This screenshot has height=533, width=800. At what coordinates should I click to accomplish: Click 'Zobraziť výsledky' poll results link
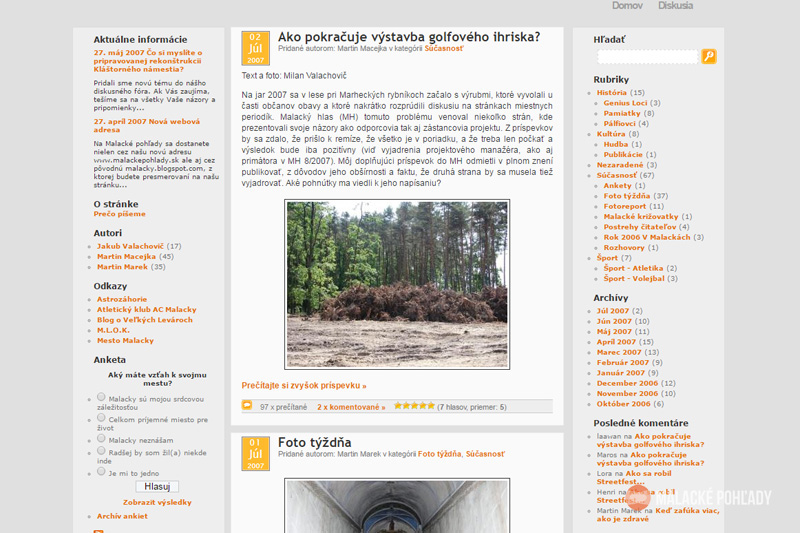pyautogui.click(x=157, y=502)
